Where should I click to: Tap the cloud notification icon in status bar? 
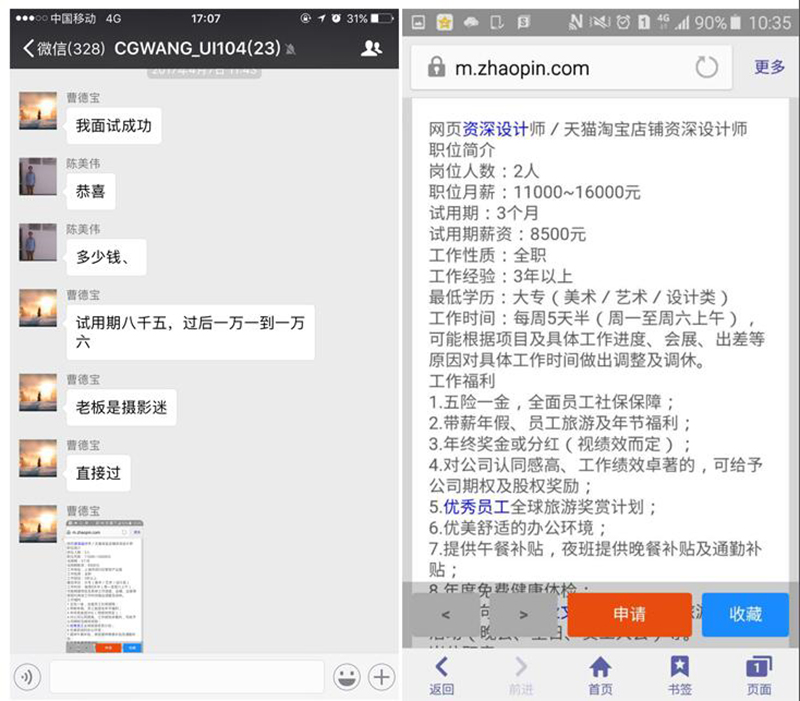tap(470, 22)
